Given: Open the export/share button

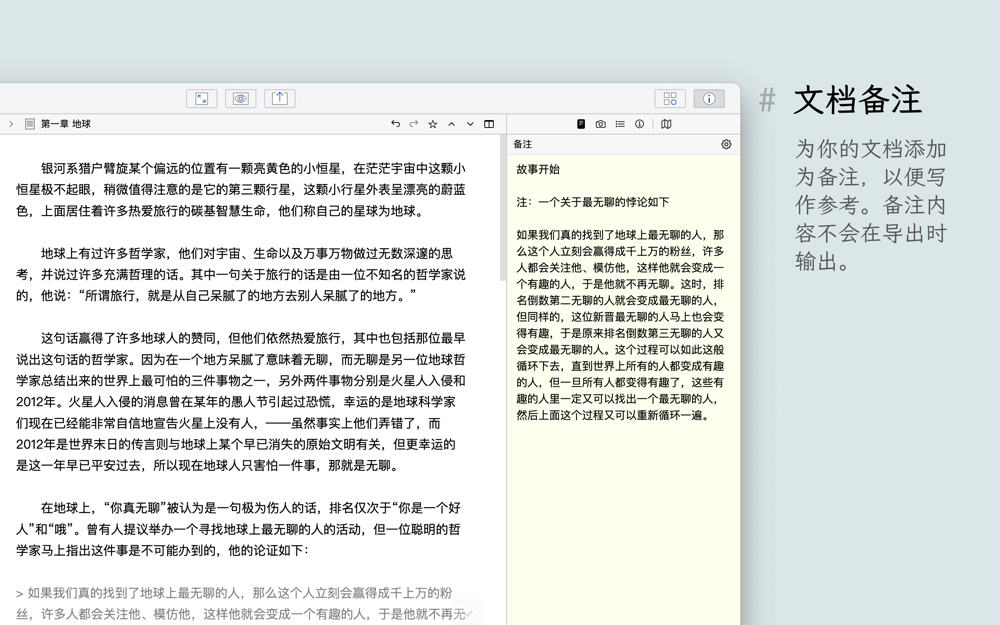Looking at the screenshot, I should [279, 98].
